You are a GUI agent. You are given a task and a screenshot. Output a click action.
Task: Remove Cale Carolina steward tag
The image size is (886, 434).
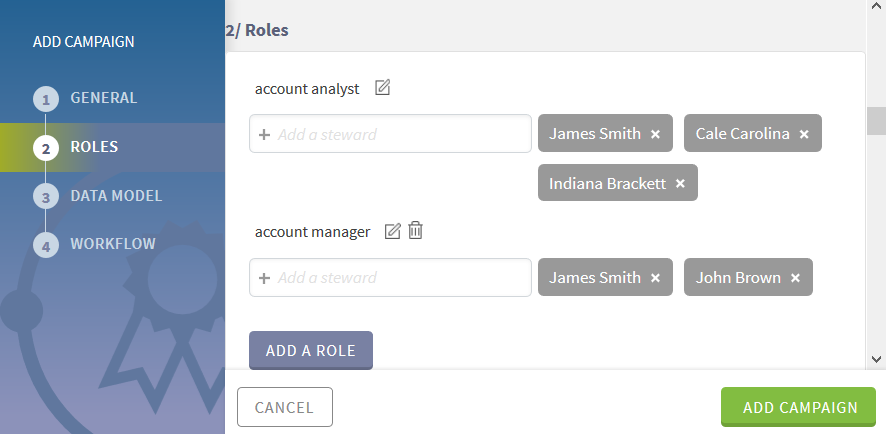[804, 134]
